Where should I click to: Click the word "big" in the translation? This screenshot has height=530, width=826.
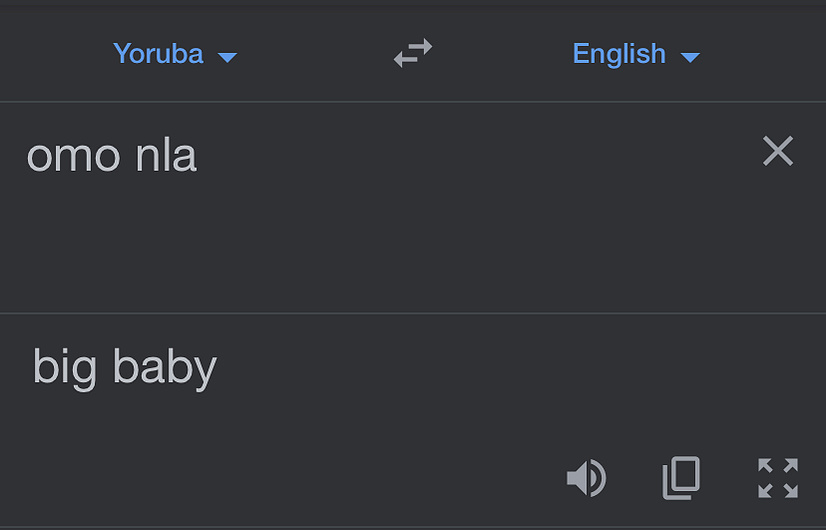(65, 368)
